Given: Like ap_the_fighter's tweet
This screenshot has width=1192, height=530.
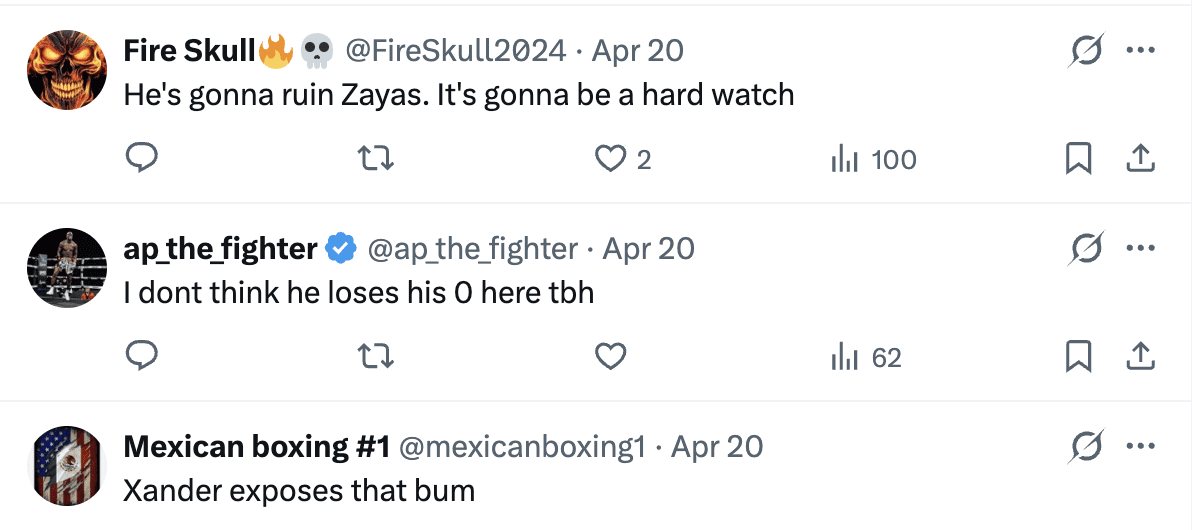Looking at the screenshot, I should [610, 356].
